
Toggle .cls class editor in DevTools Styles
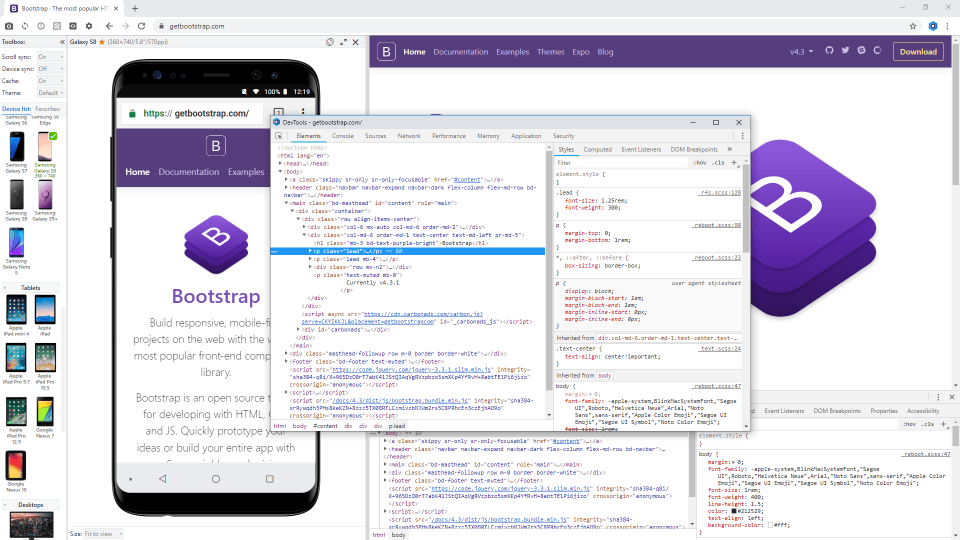coord(719,163)
